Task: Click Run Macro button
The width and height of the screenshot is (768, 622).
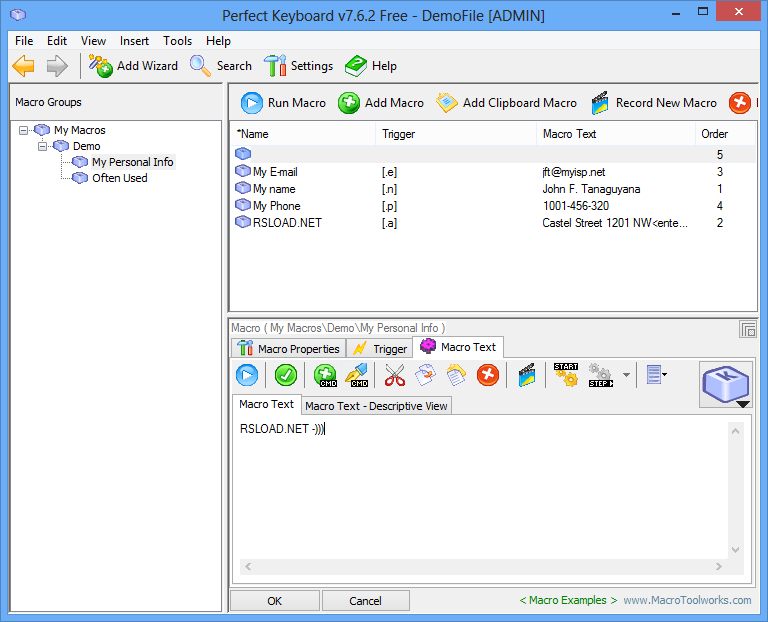Action: [x=283, y=103]
